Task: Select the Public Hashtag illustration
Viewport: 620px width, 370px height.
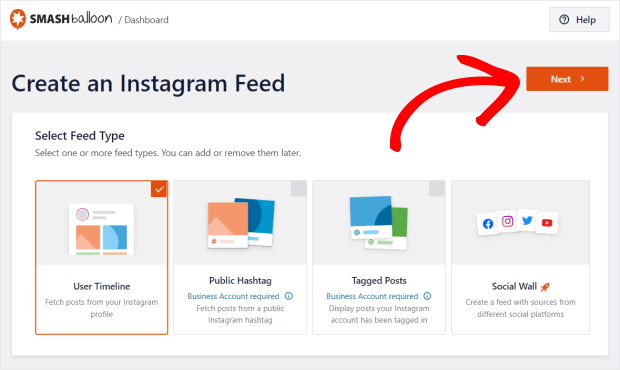Action: tap(241, 223)
